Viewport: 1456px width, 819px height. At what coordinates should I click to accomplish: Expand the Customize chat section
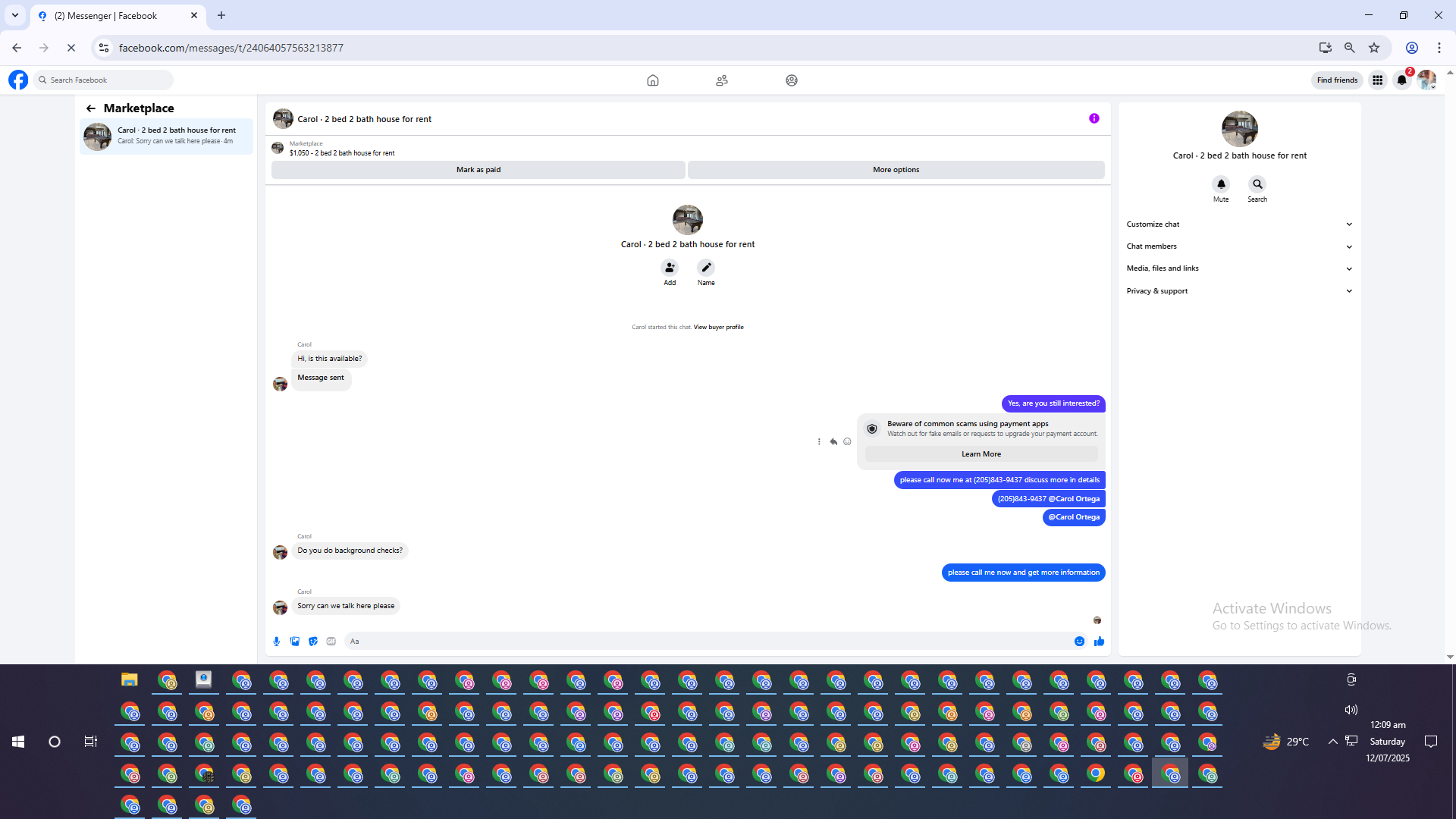pos(1239,224)
